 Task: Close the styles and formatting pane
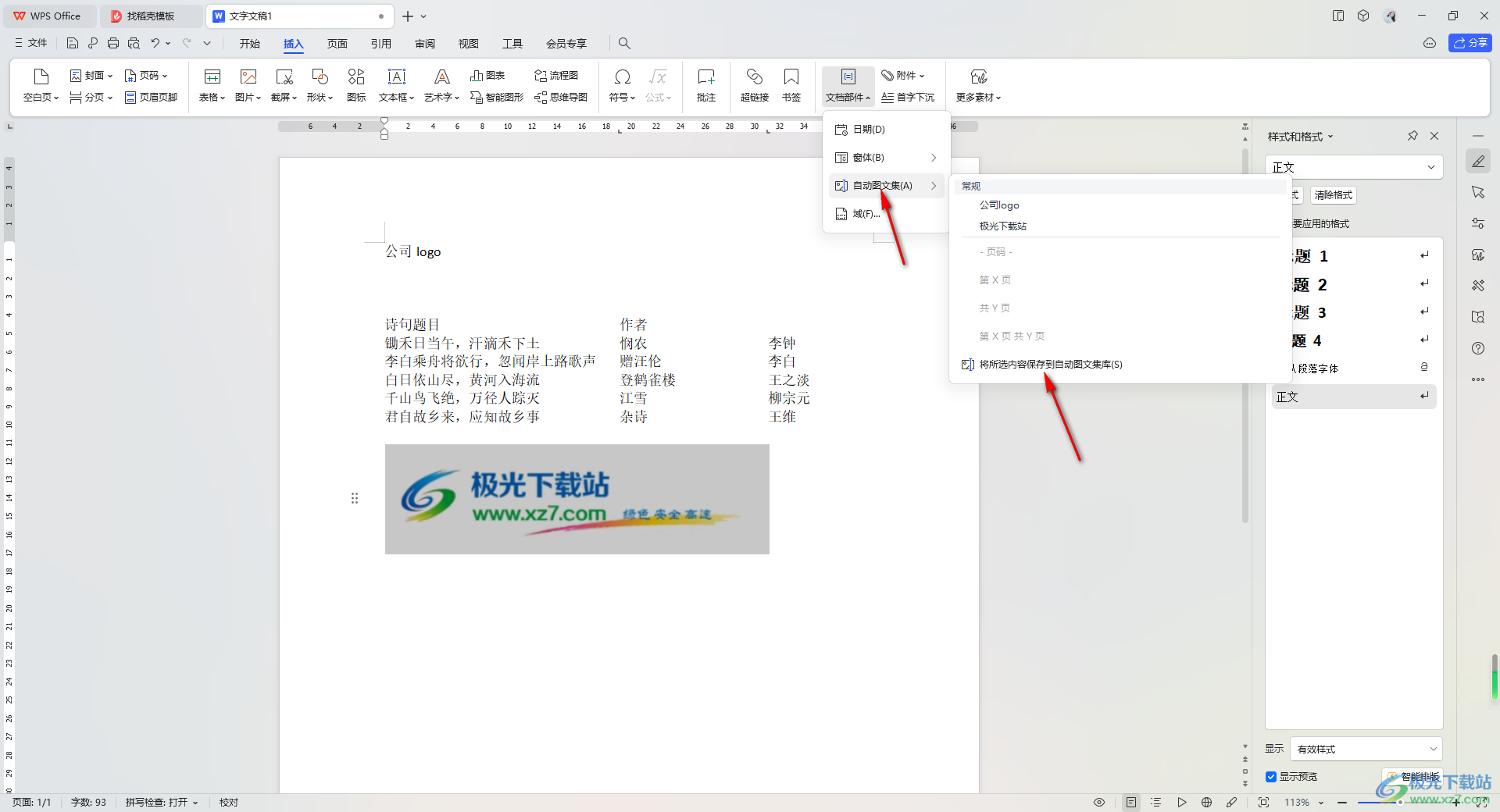pyautogui.click(x=1434, y=136)
